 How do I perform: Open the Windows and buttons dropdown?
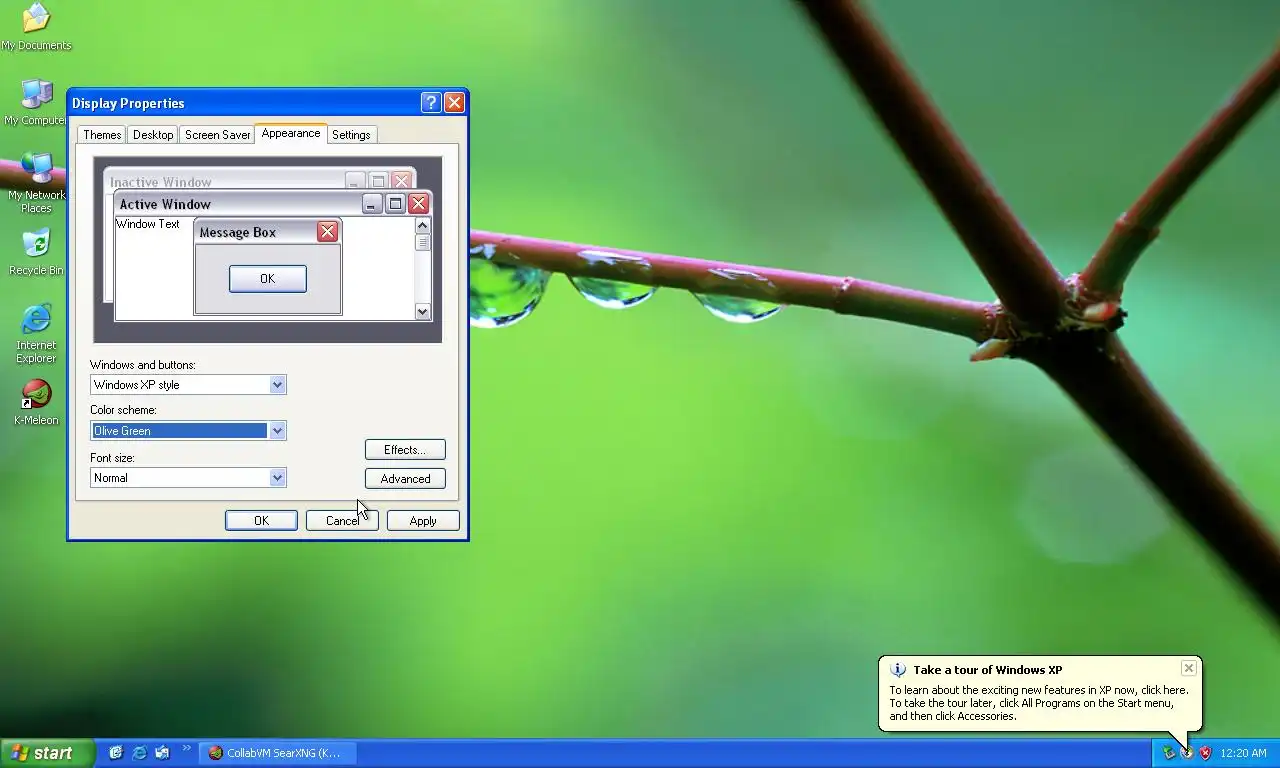pos(277,385)
